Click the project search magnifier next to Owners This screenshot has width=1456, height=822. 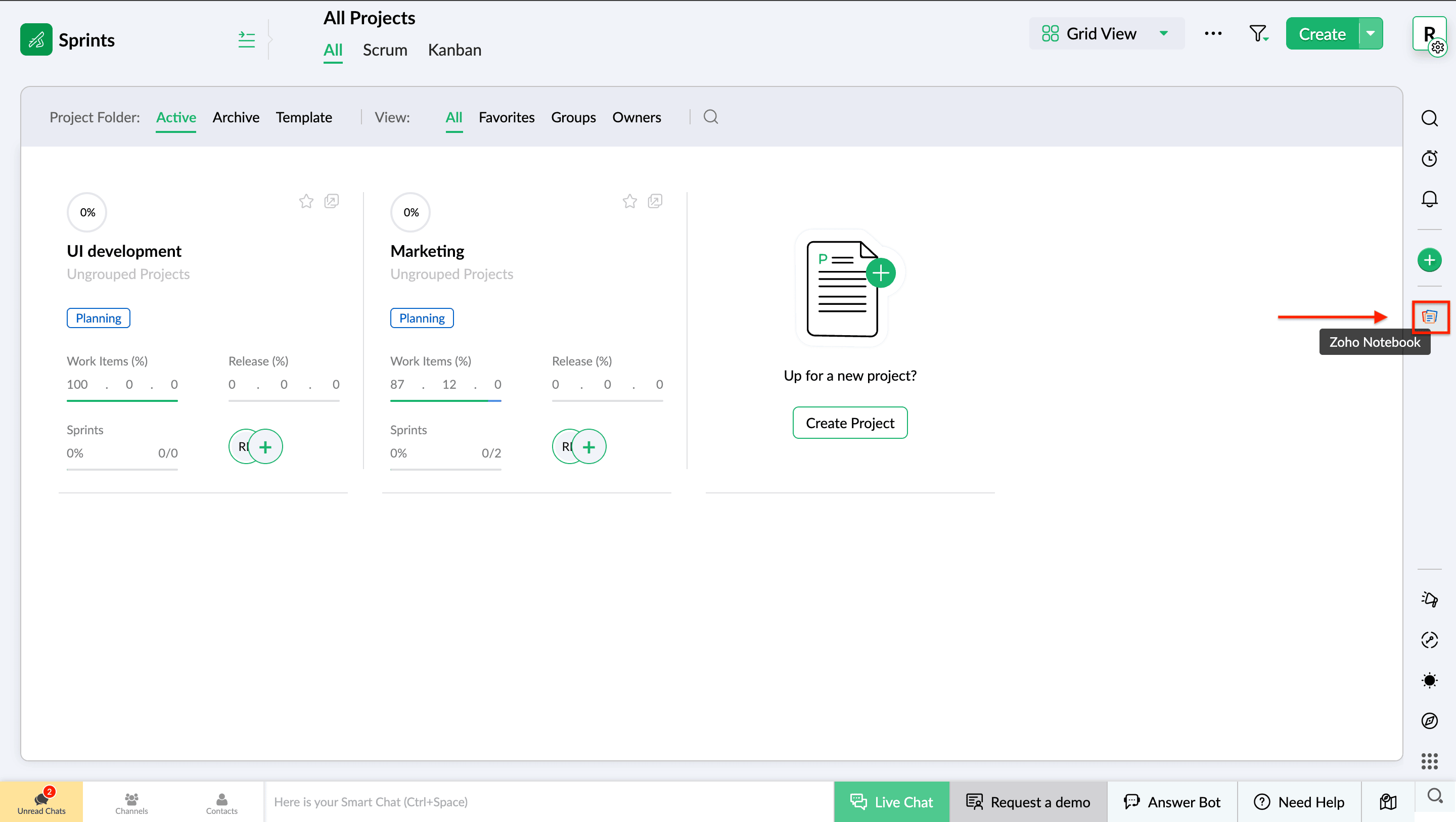click(x=710, y=117)
